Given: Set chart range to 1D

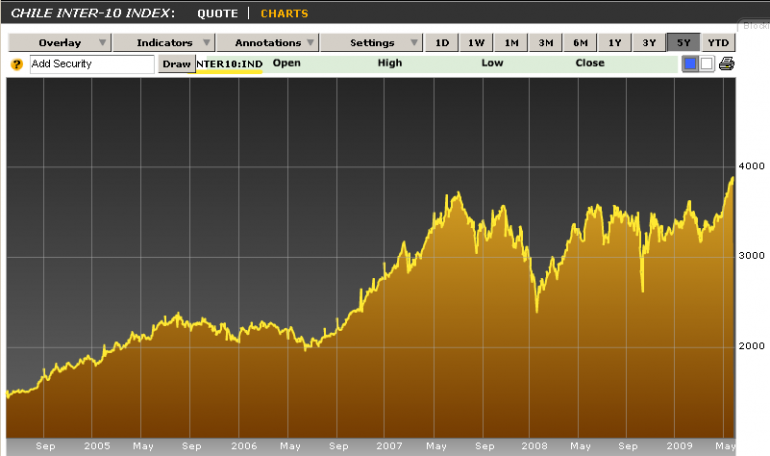Looking at the screenshot, I should coord(442,43).
